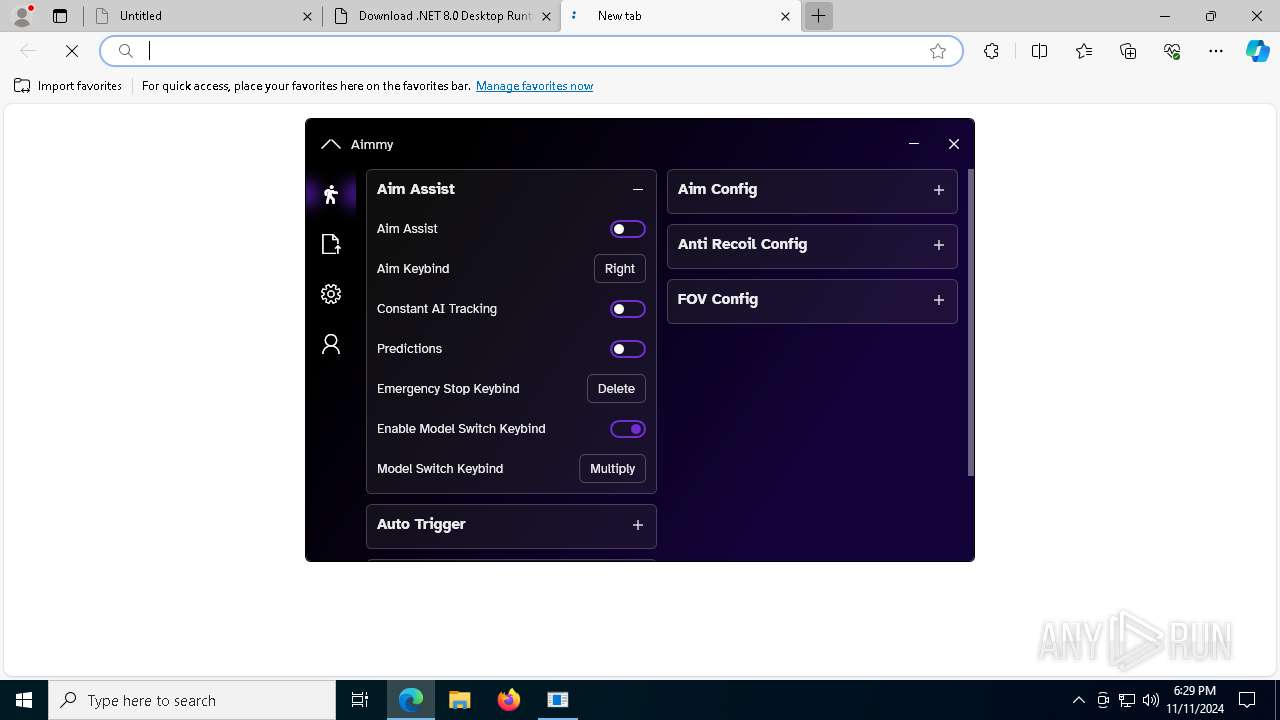Close the Untitled browser tab

click(307, 16)
